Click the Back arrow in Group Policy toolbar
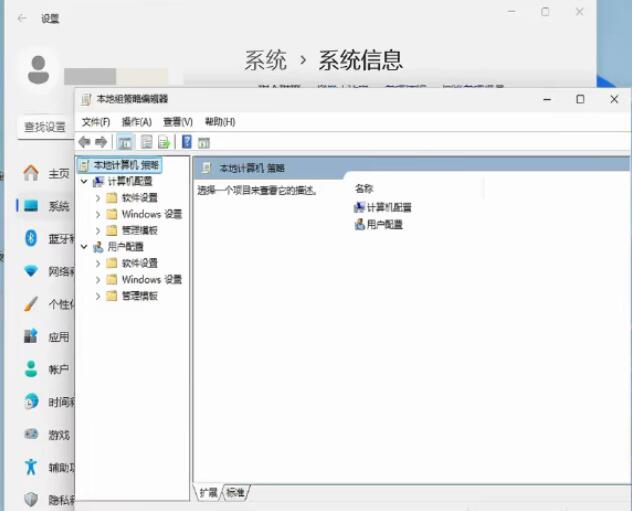Image resolution: width=632 pixels, height=511 pixels. (84, 142)
